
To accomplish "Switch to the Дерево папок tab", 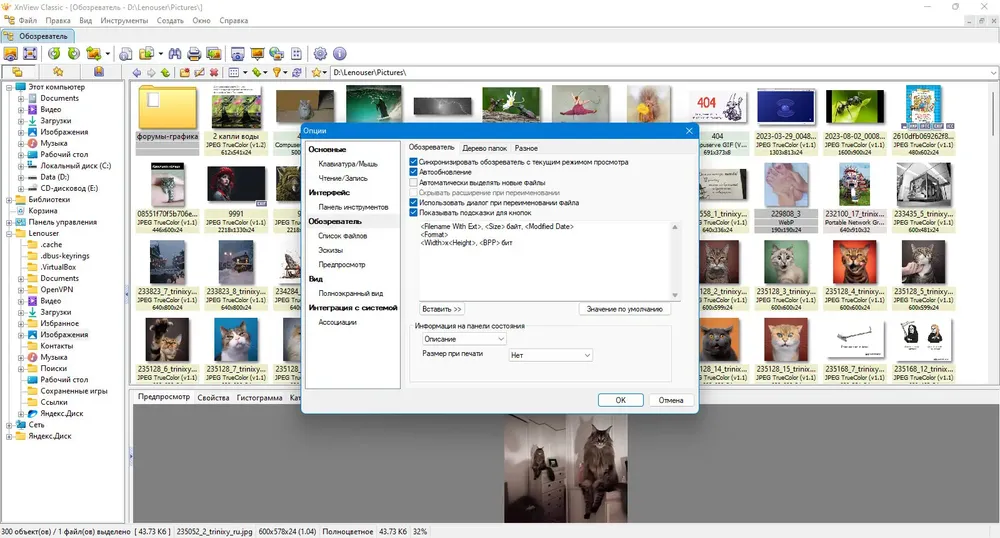I will 485,148.
